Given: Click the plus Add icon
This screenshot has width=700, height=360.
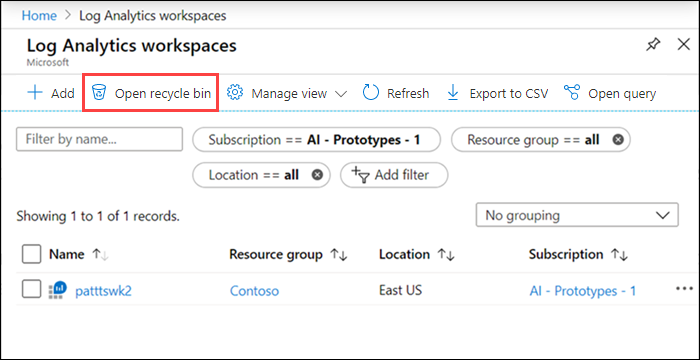Looking at the screenshot, I should pos(35,93).
